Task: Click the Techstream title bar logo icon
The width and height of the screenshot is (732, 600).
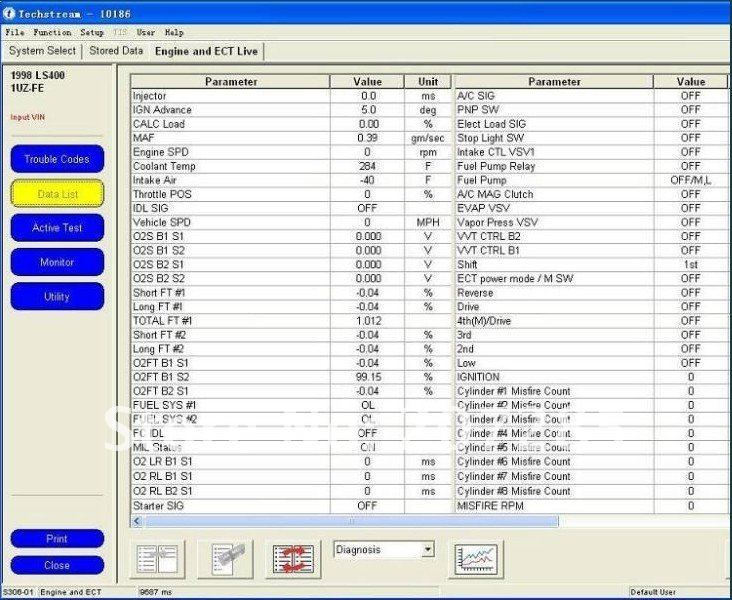Action: tap(9, 14)
